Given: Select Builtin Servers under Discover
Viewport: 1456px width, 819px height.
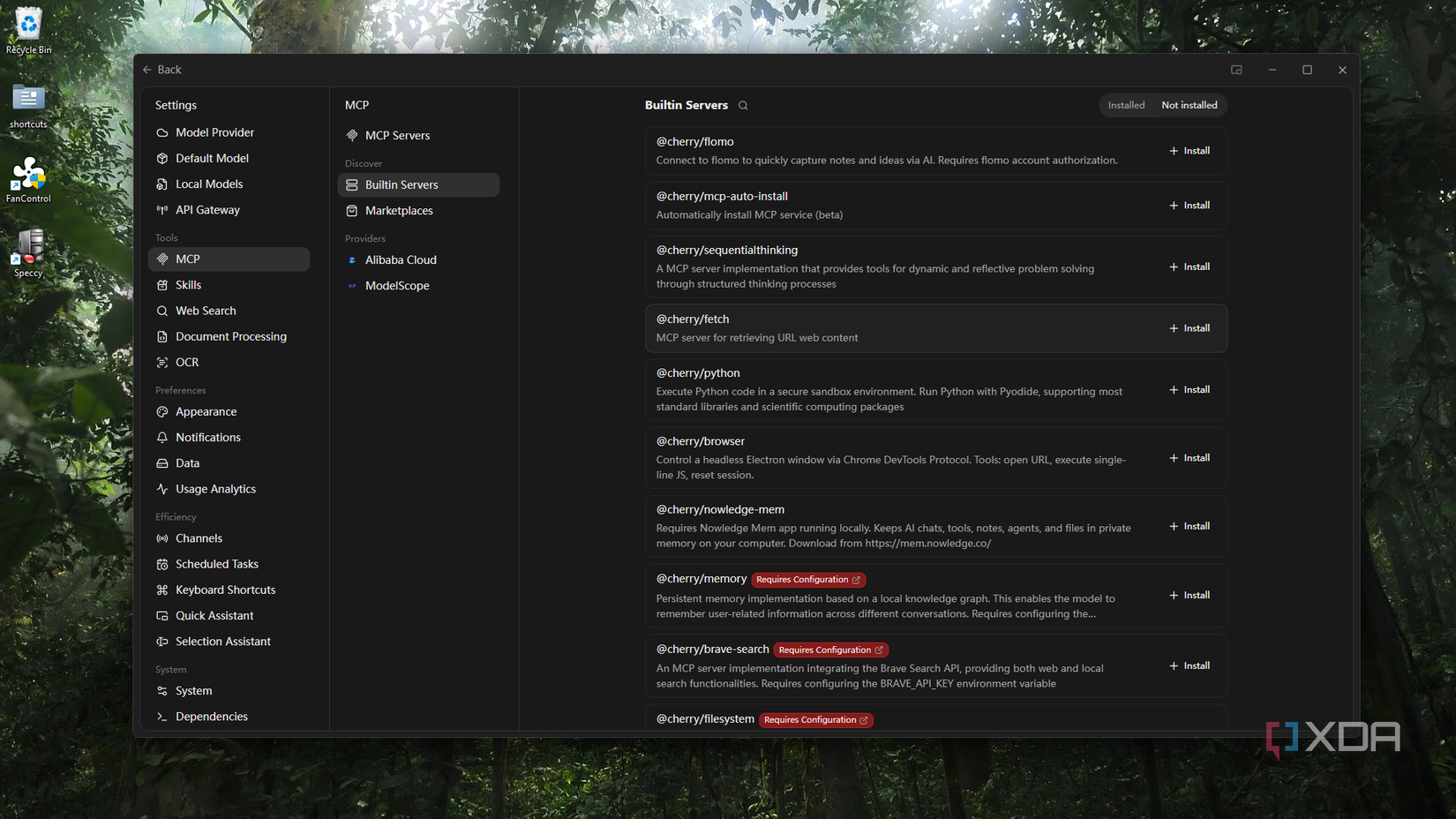Looking at the screenshot, I should pyautogui.click(x=418, y=184).
